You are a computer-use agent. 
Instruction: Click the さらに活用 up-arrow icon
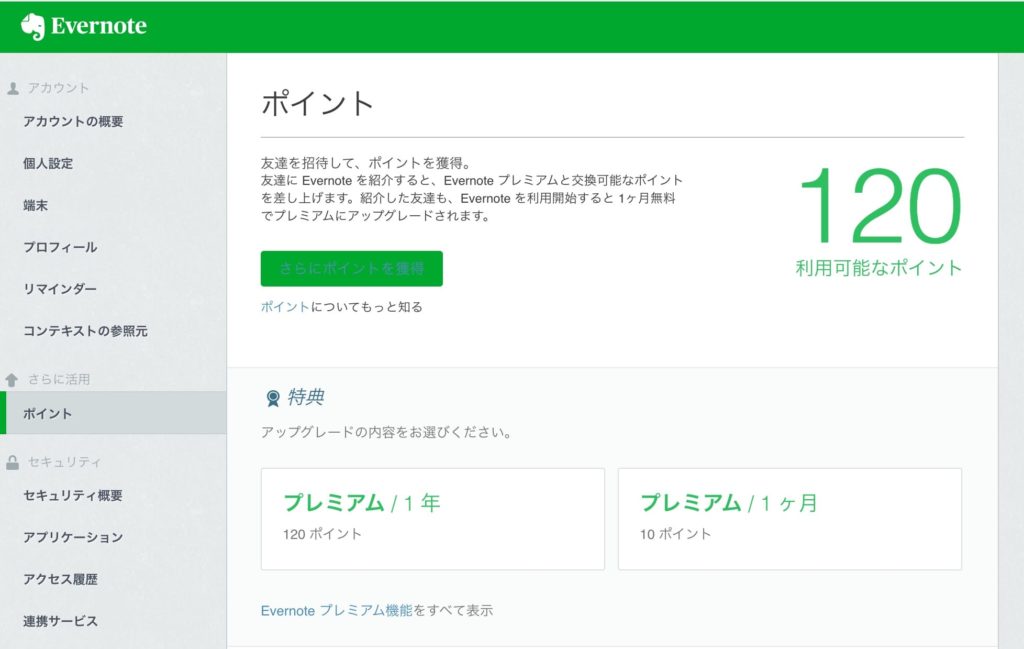12,379
